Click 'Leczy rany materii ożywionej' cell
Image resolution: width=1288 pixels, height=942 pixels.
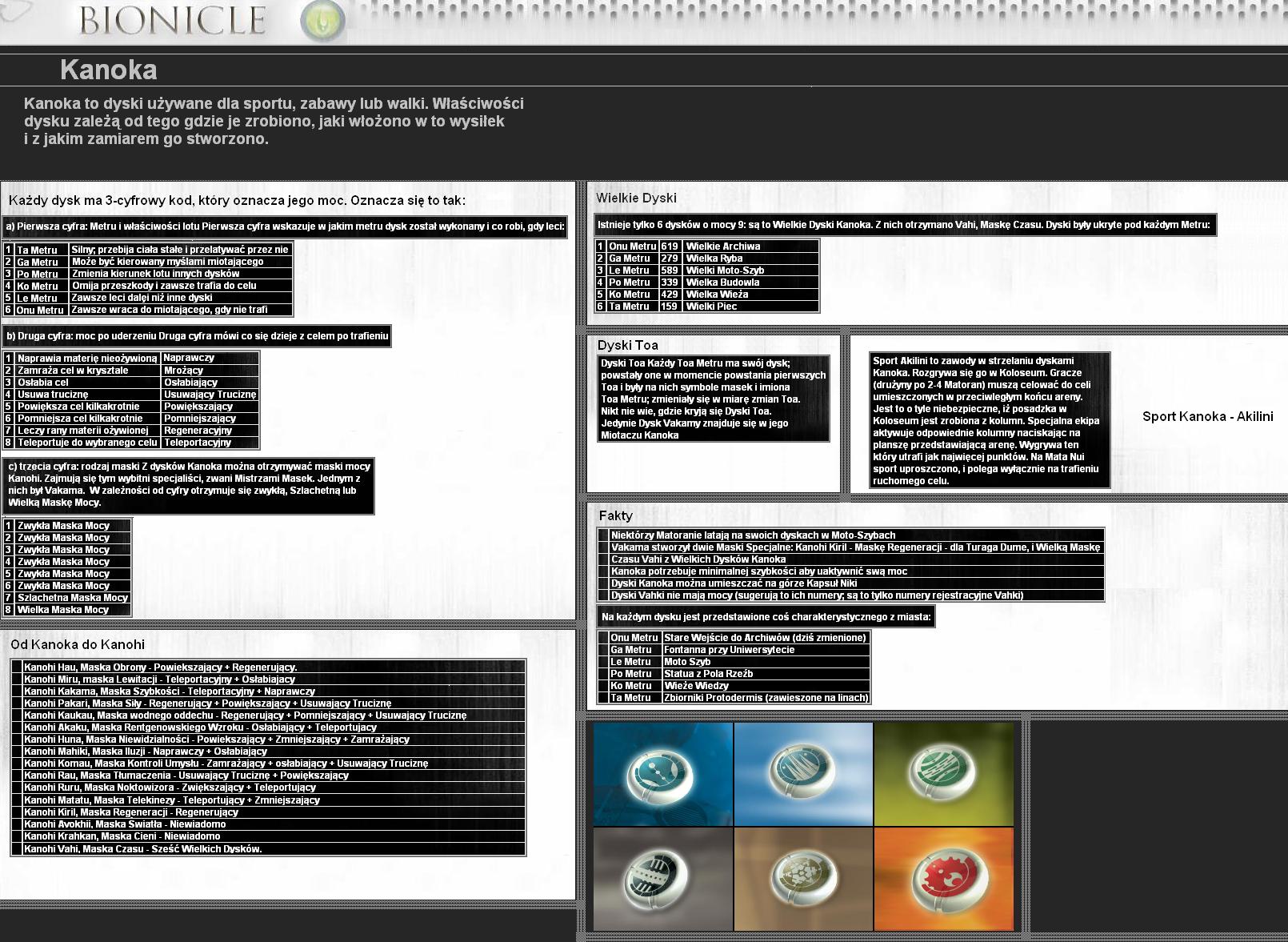point(88,431)
